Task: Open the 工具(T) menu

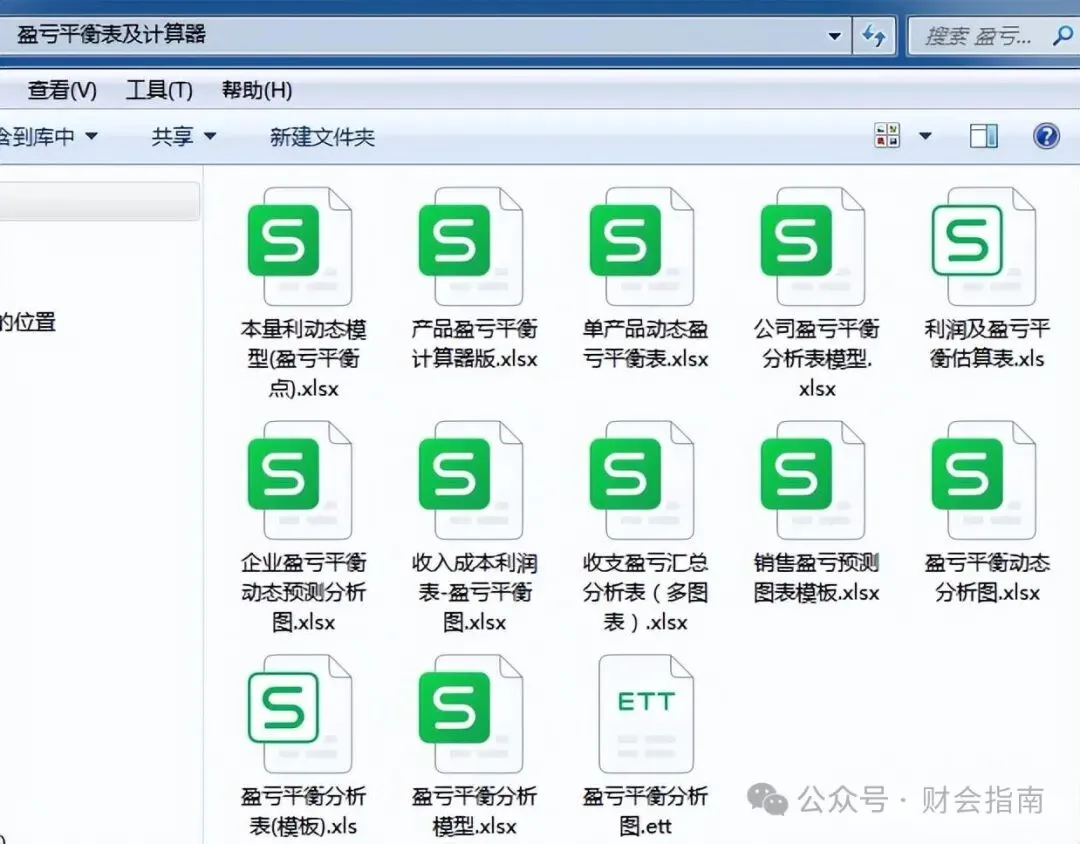Action: (x=159, y=90)
